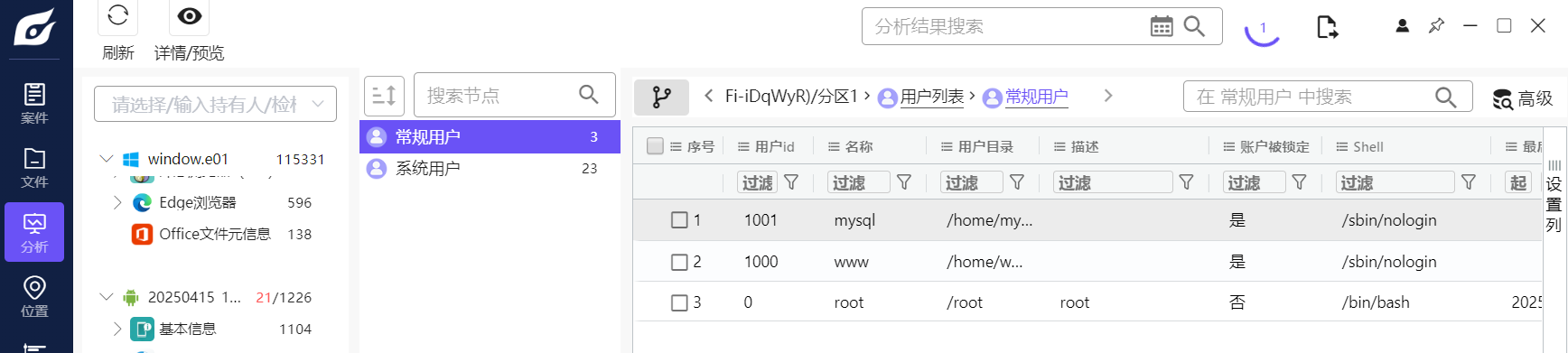Open the Shell column menu
1568x353 pixels.
point(1341,146)
